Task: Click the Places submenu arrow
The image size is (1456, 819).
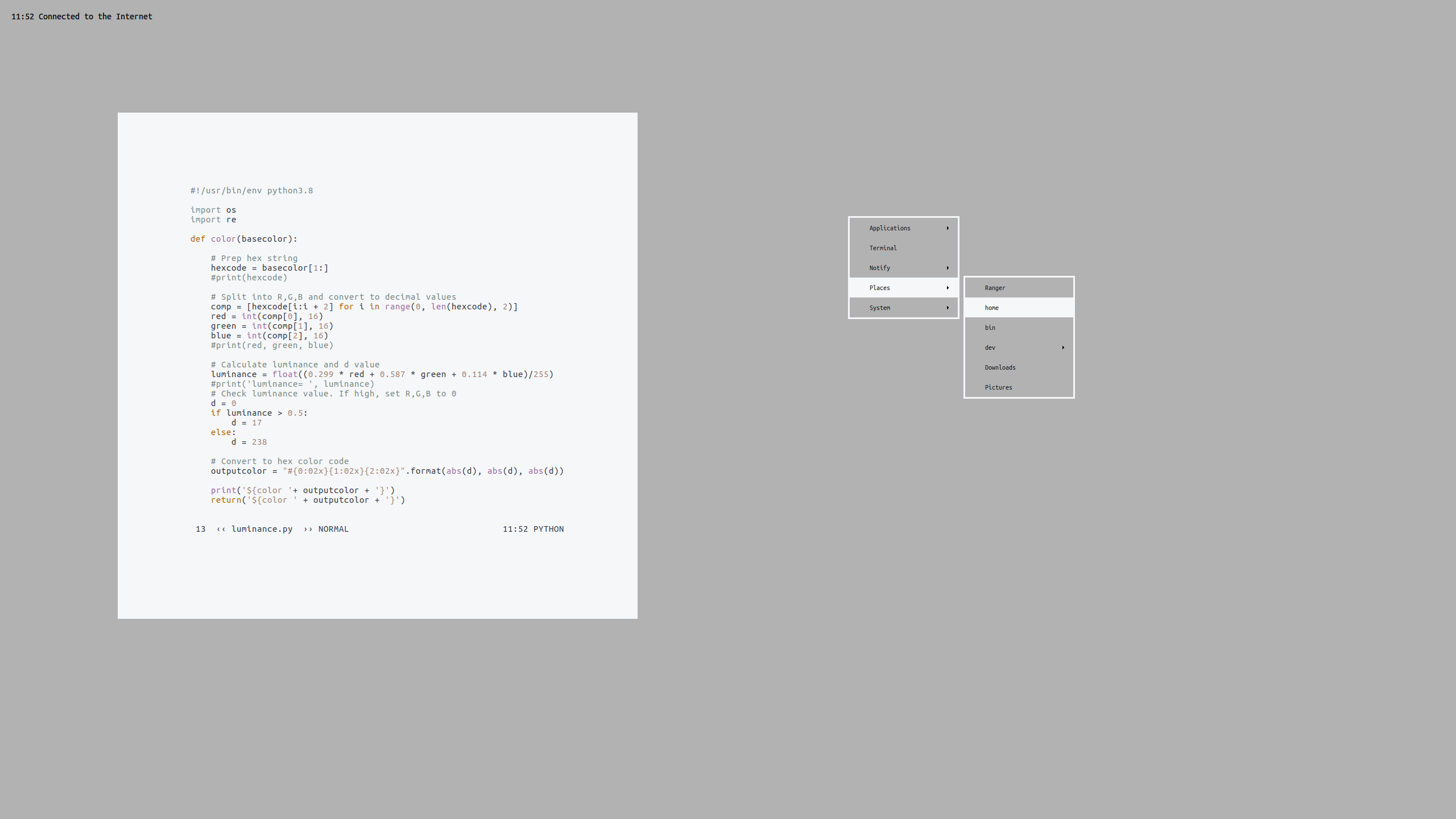Action: (948, 288)
